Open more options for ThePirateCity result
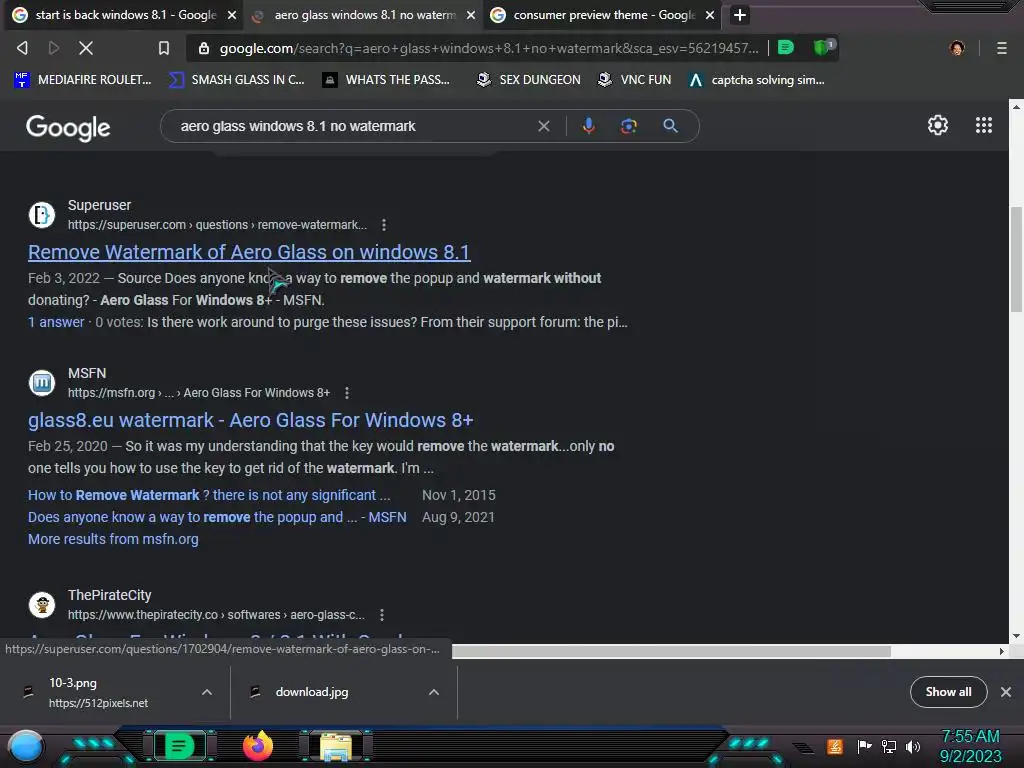 pyautogui.click(x=382, y=615)
